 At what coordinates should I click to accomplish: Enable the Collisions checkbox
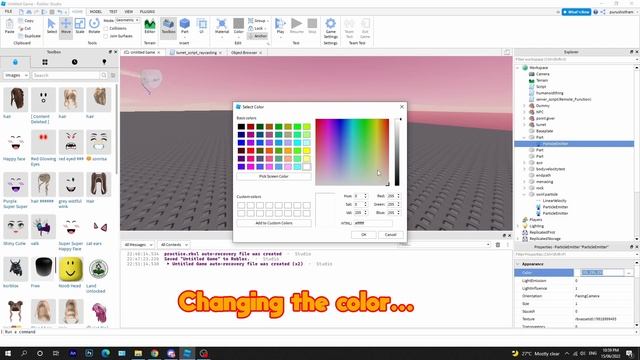point(106,29)
